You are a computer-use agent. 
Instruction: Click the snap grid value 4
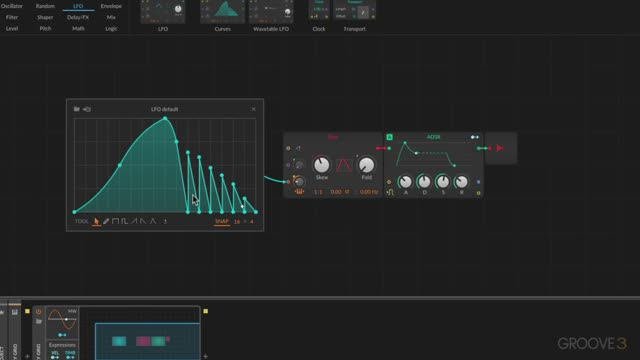pos(251,221)
